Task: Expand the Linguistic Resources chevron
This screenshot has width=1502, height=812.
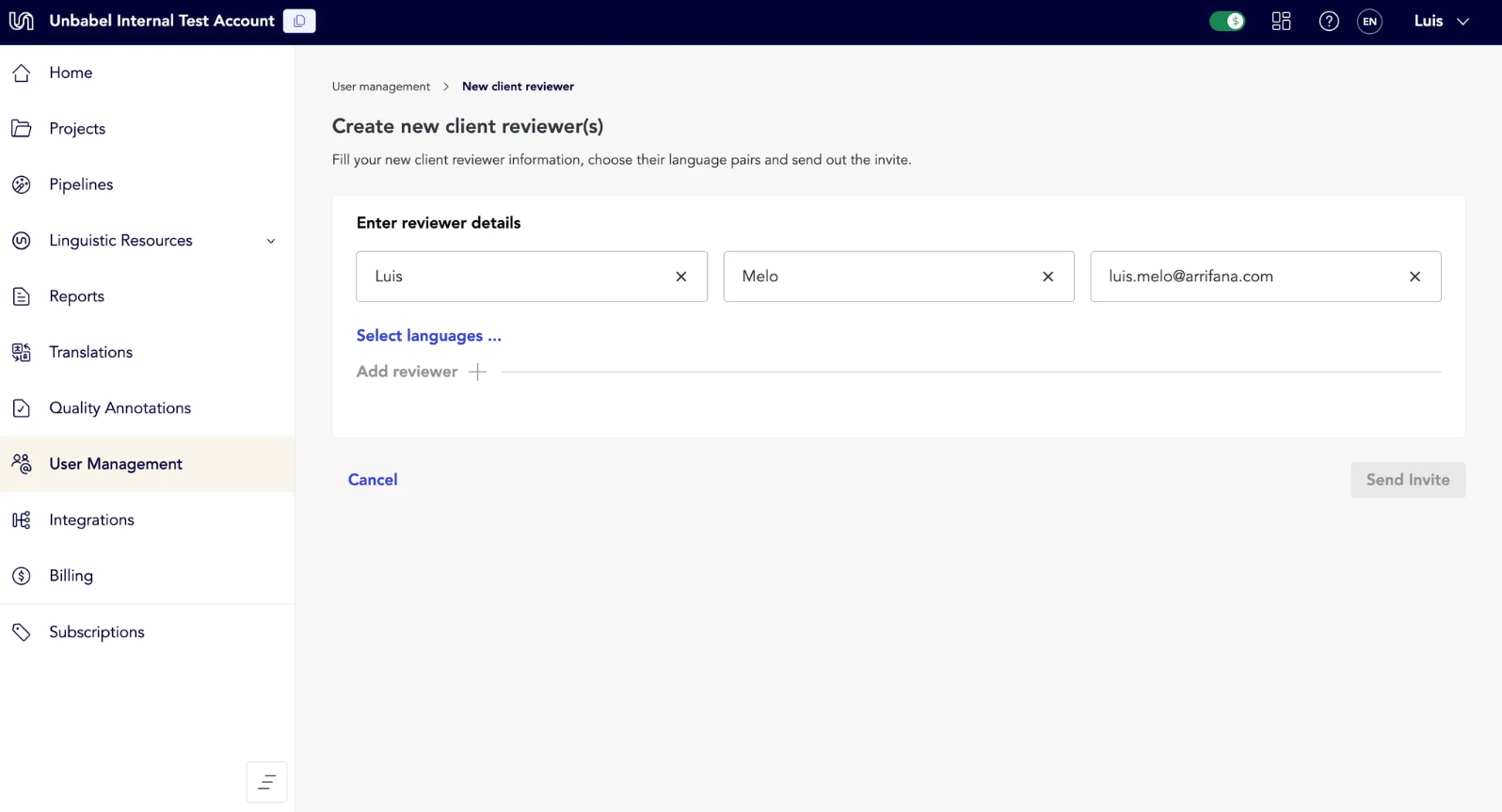Action: pyautogui.click(x=271, y=241)
